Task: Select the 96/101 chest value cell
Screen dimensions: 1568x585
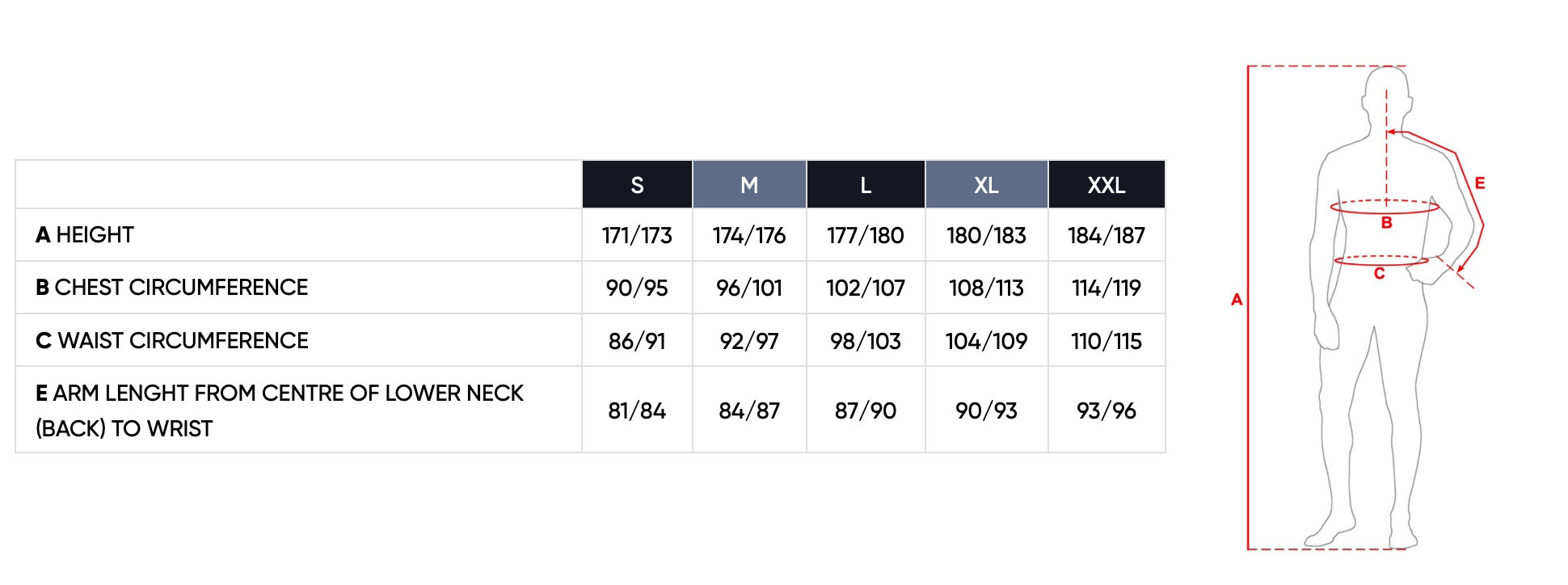Action: (749, 288)
